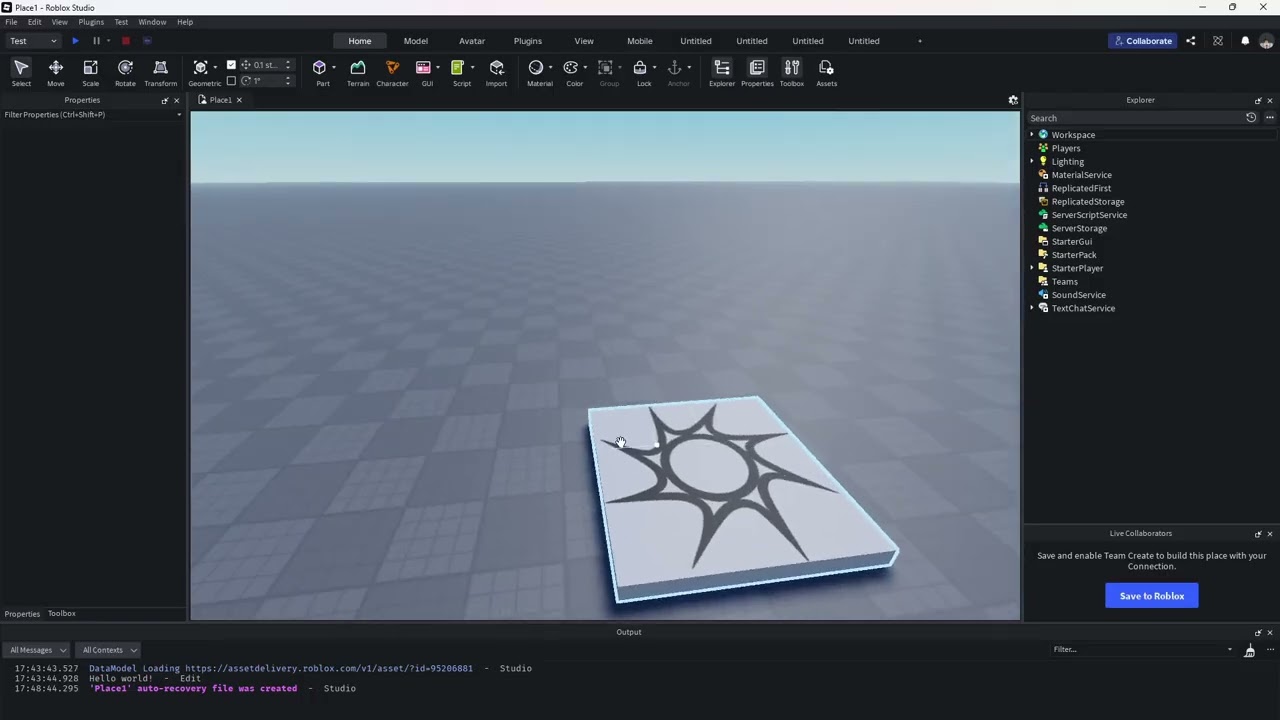Open the Geometric mode dropdown arrow

pyautogui.click(x=216, y=68)
